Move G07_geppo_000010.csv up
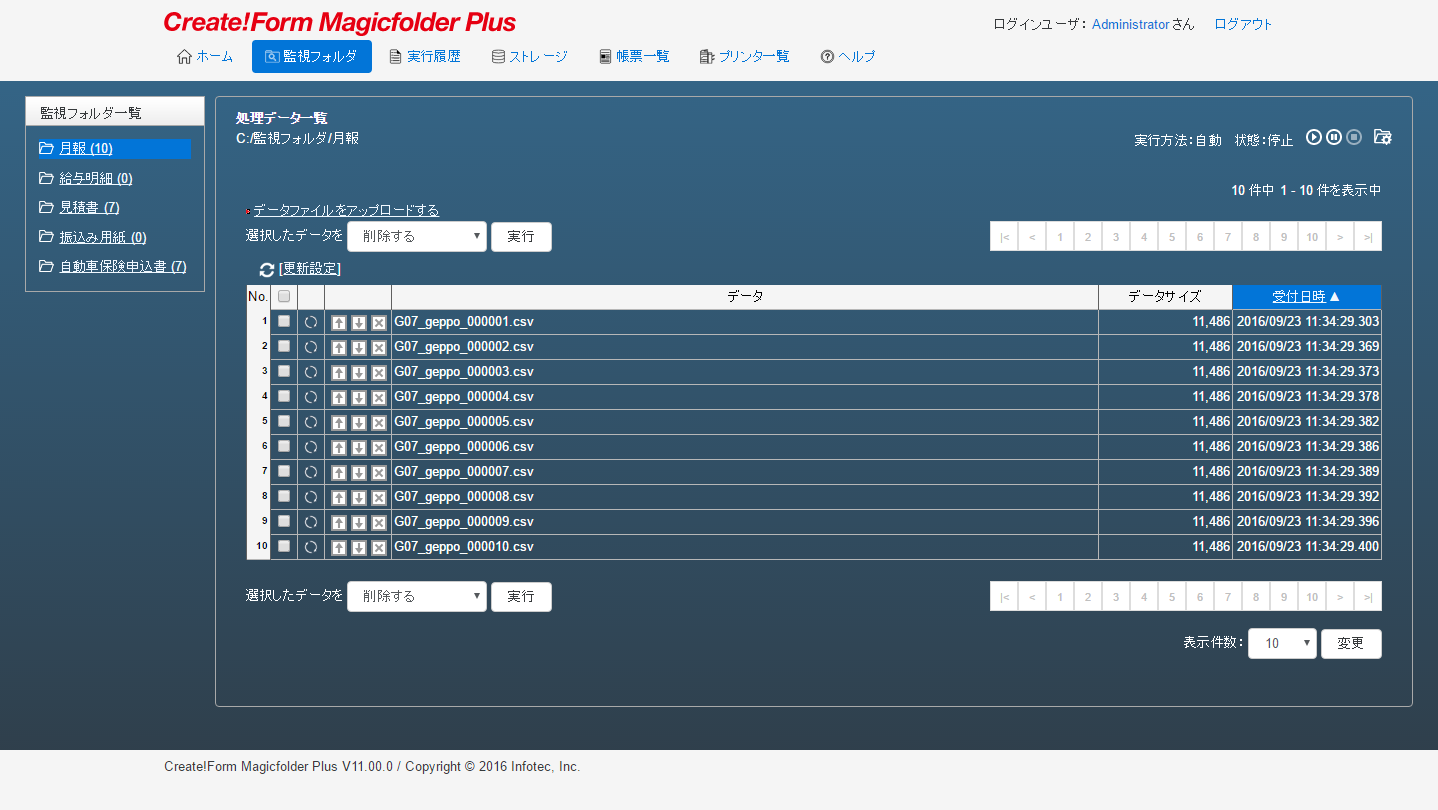Screen dimensions: 1438x810 [339, 547]
